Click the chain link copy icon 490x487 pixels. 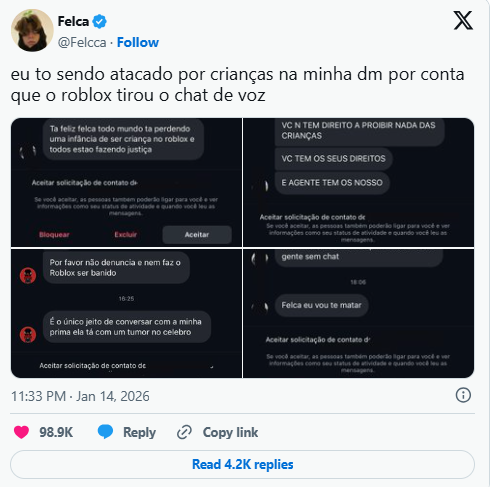click(x=184, y=432)
